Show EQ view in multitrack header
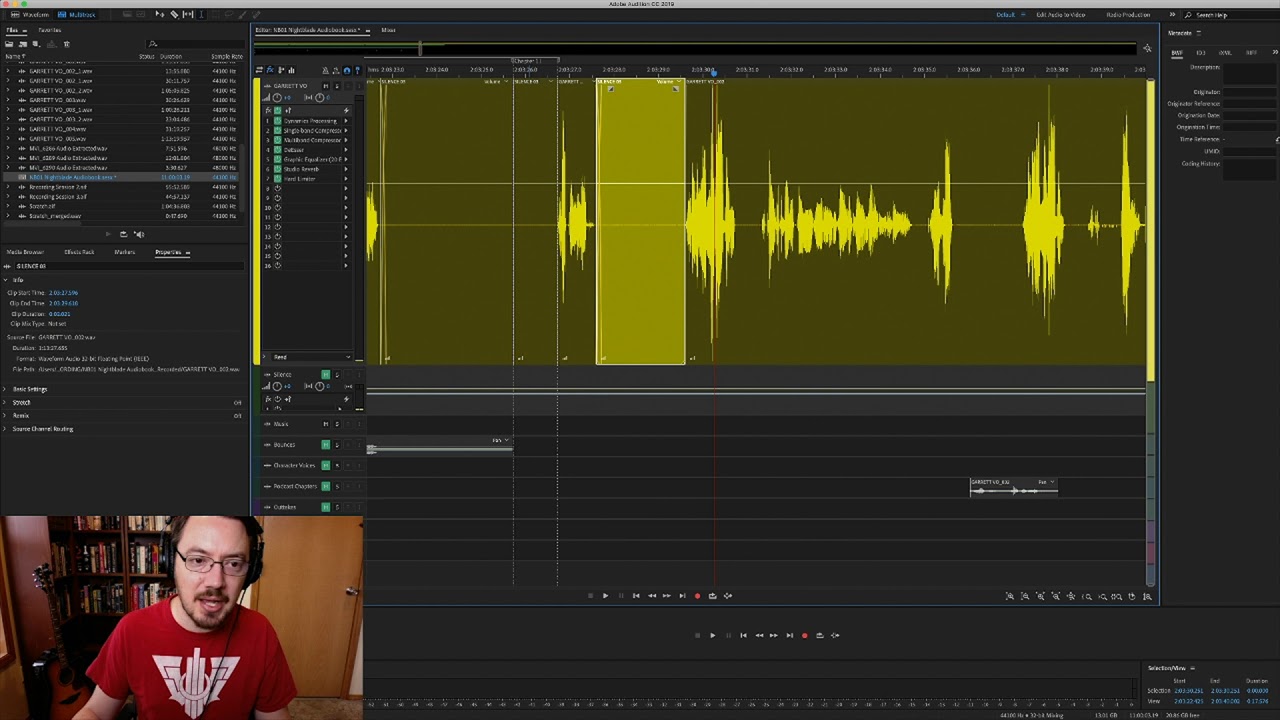Viewport: 1280px width, 720px height. tap(291, 70)
